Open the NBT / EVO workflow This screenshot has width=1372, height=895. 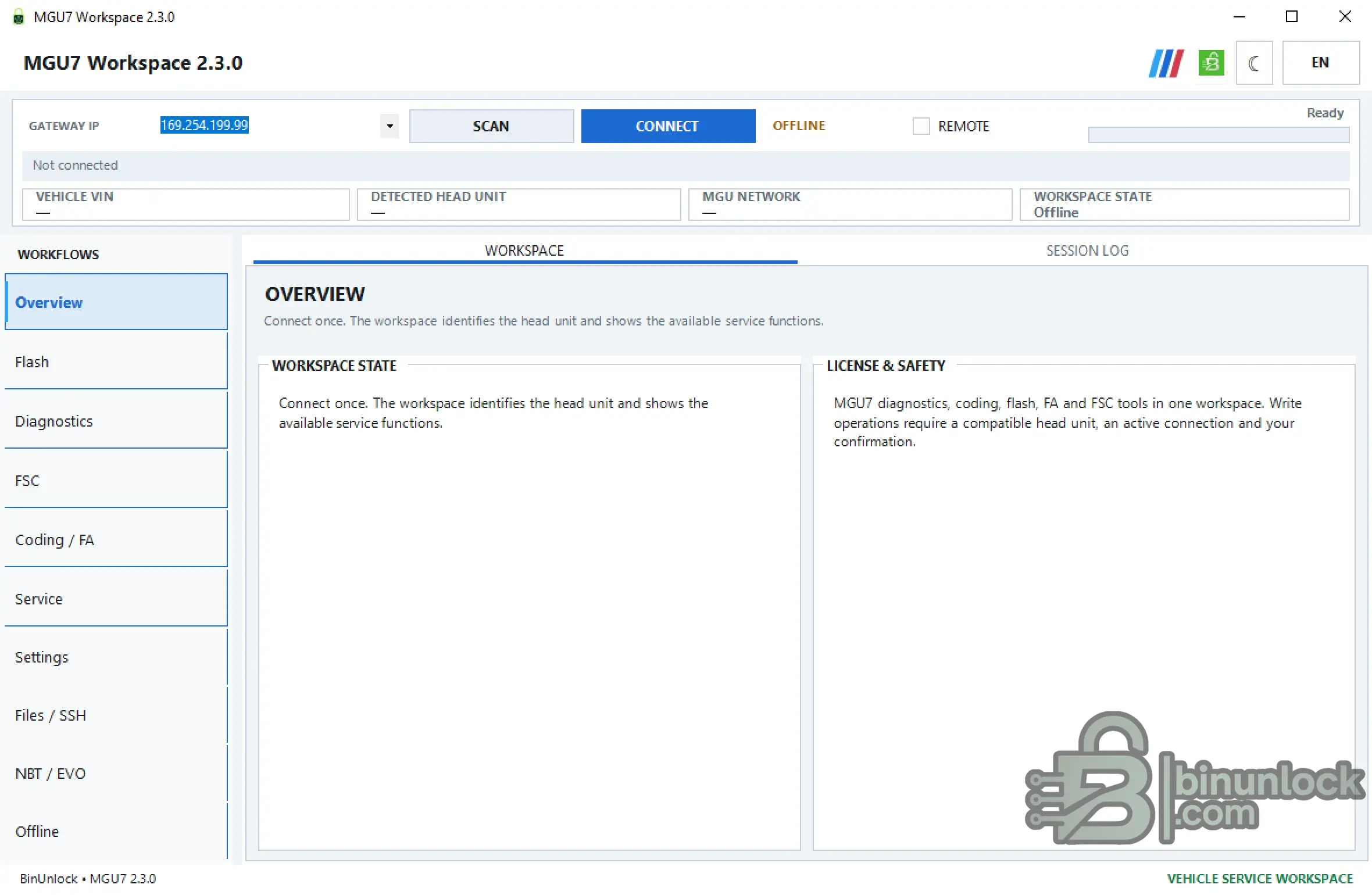click(x=116, y=774)
